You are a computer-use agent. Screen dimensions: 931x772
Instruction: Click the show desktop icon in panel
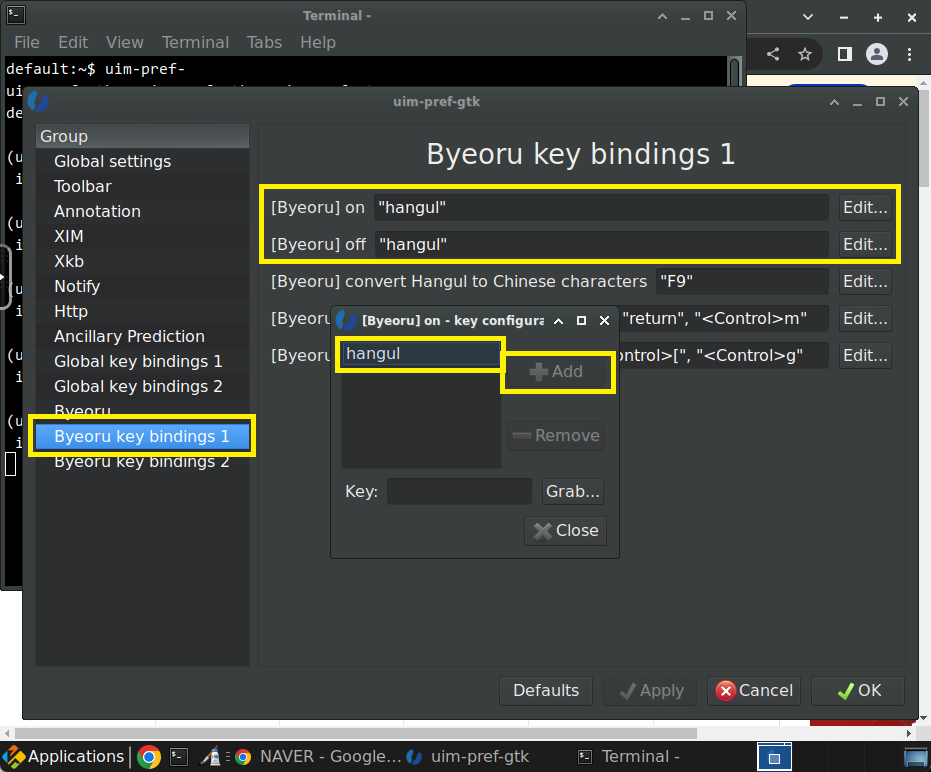[x=916, y=758]
